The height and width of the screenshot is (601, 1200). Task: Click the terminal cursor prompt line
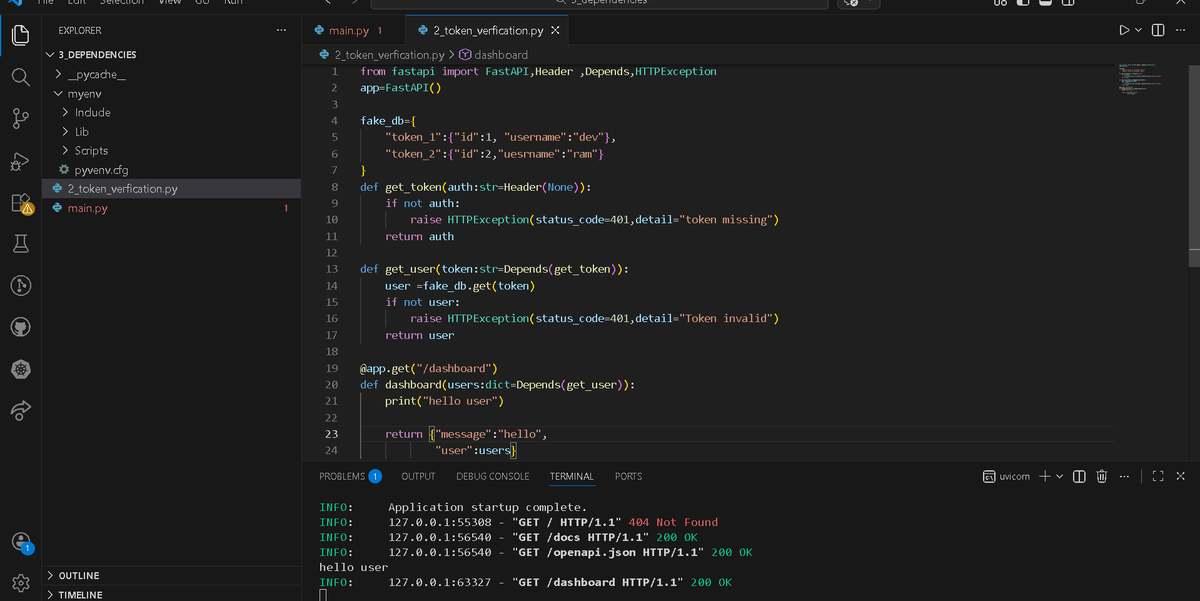322,595
